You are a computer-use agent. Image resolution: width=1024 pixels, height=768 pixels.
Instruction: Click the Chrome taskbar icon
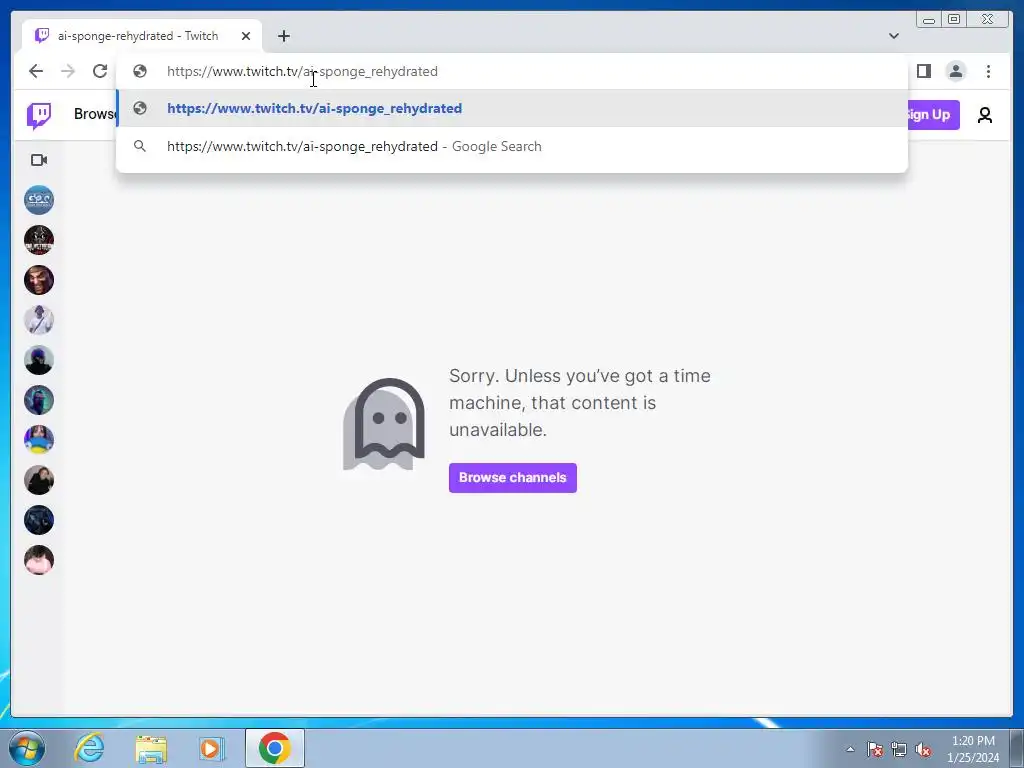click(x=274, y=748)
